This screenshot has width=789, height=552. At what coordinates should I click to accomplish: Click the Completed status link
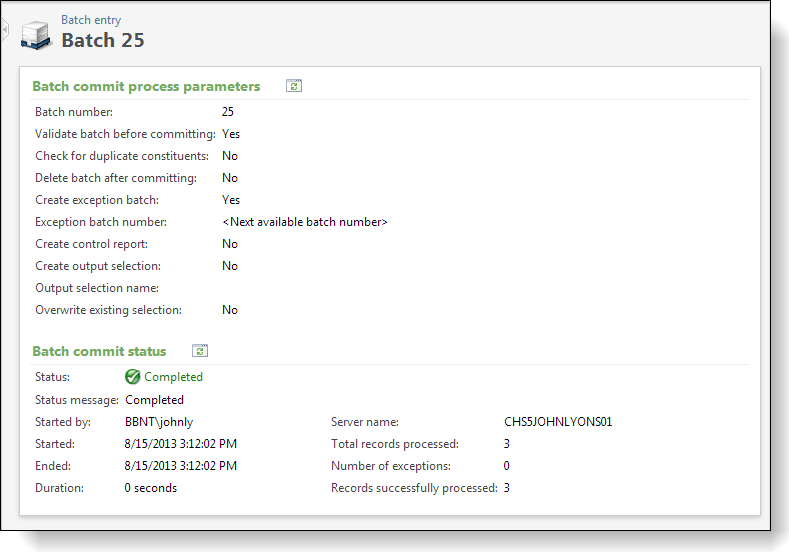click(173, 377)
